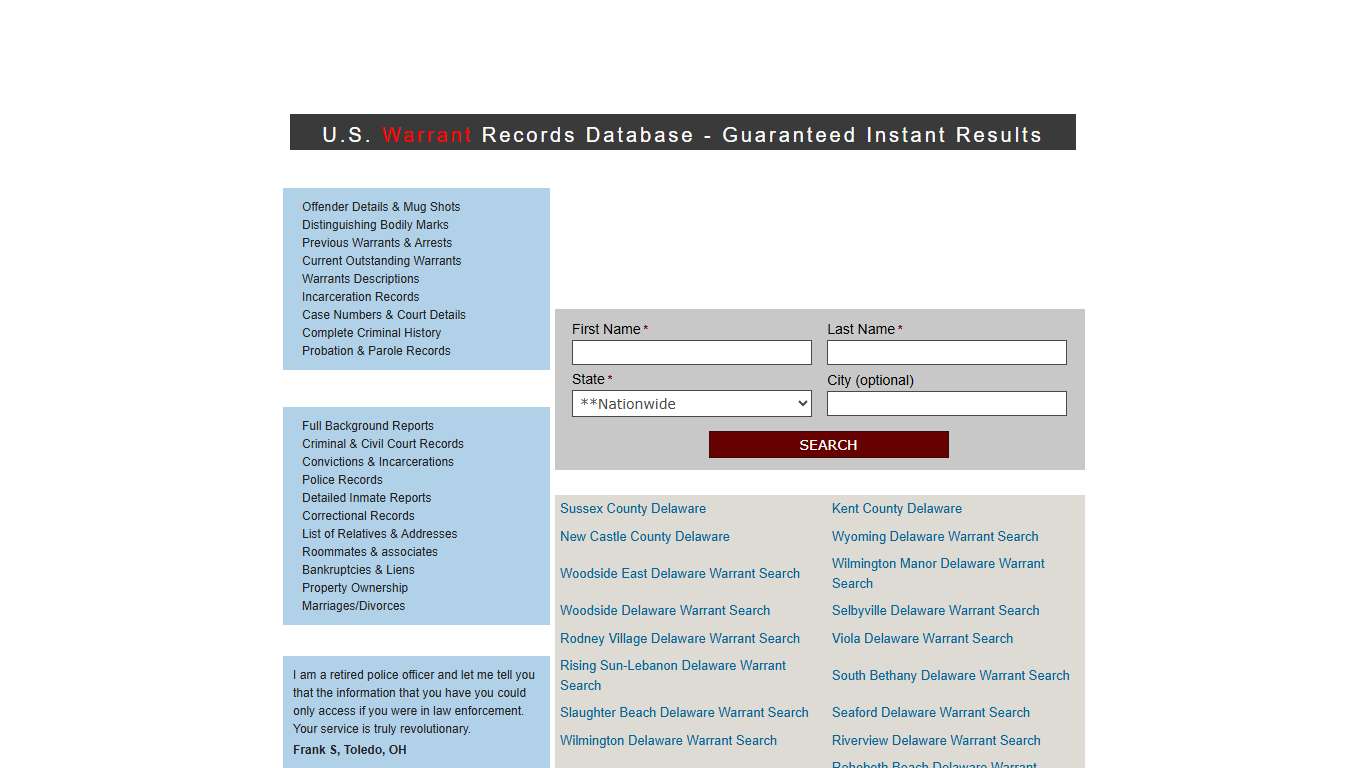Viewport: 1366px width, 768px height.
Task: Open Rodney Village Delaware Warrant Search
Action: tap(680, 638)
